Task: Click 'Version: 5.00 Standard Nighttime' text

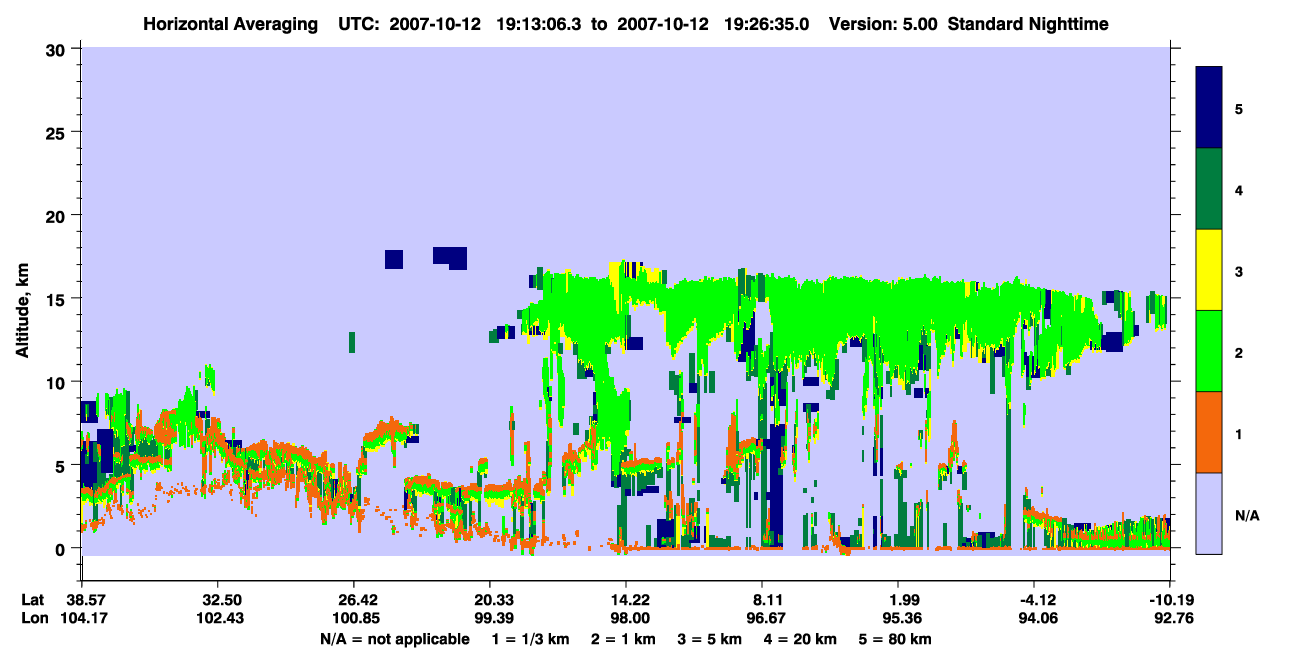Action: 969,24
